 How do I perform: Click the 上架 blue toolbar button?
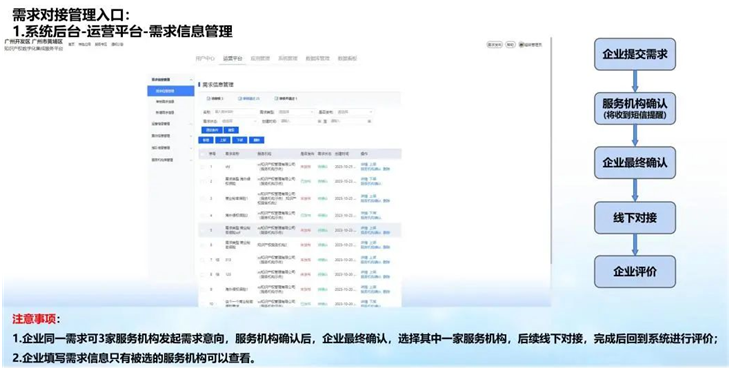click(222, 140)
